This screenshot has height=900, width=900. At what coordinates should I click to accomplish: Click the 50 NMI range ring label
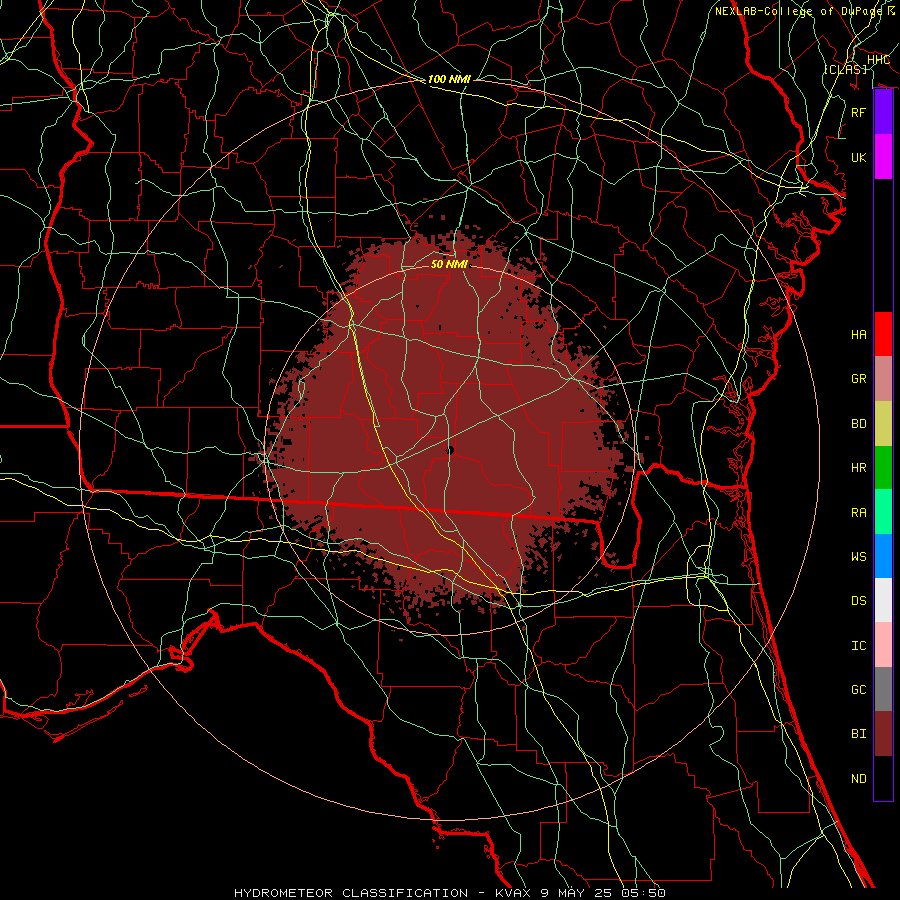tap(449, 264)
